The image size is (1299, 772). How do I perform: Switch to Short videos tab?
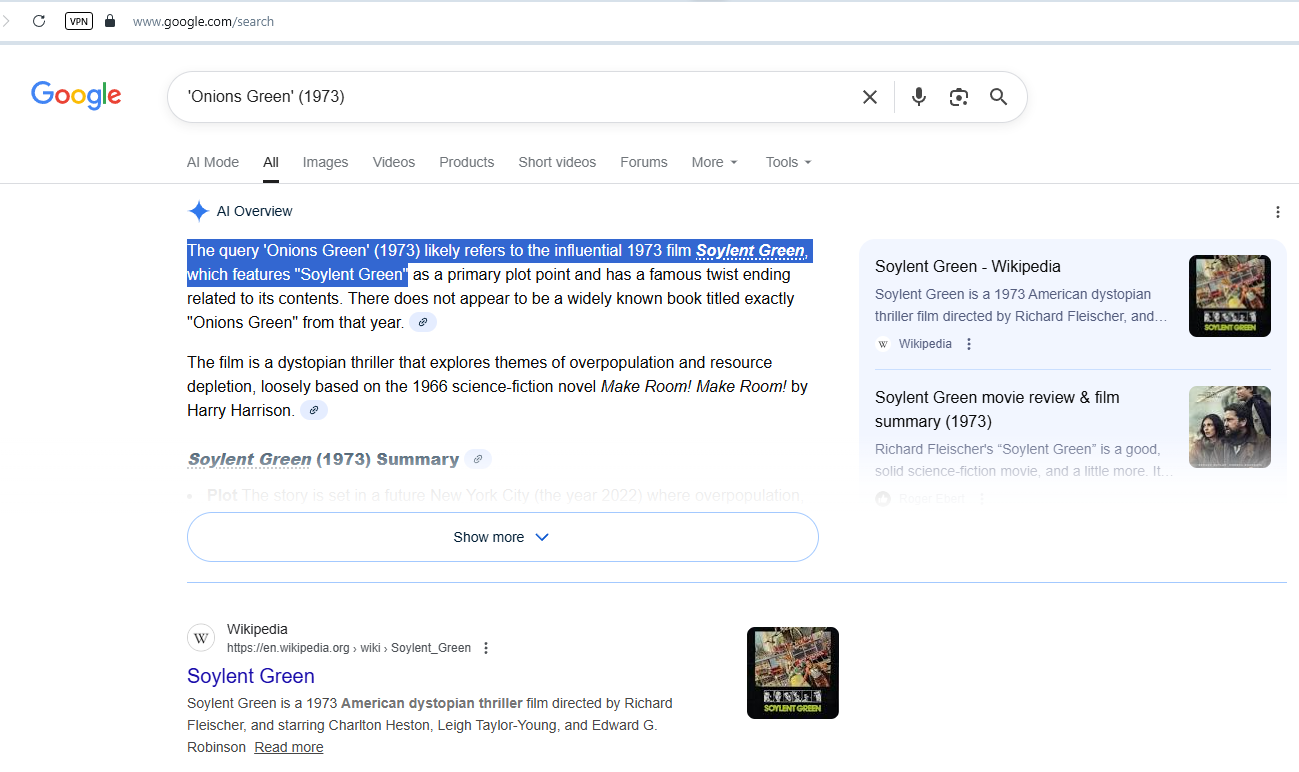pyautogui.click(x=557, y=162)
